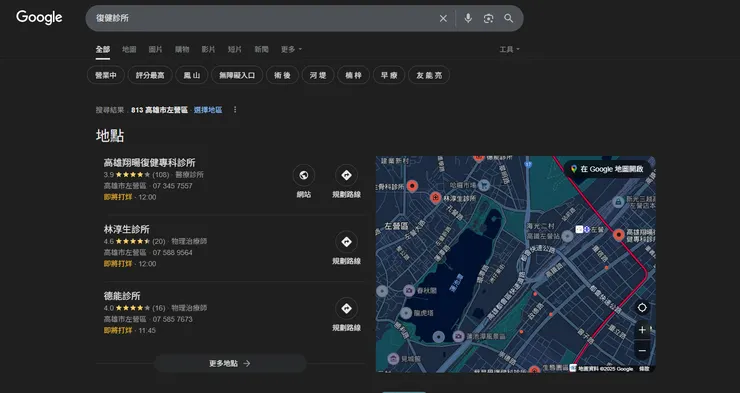Click the 3.9 star rating of 高雄翔暘復健專科診所

point(127,175)
